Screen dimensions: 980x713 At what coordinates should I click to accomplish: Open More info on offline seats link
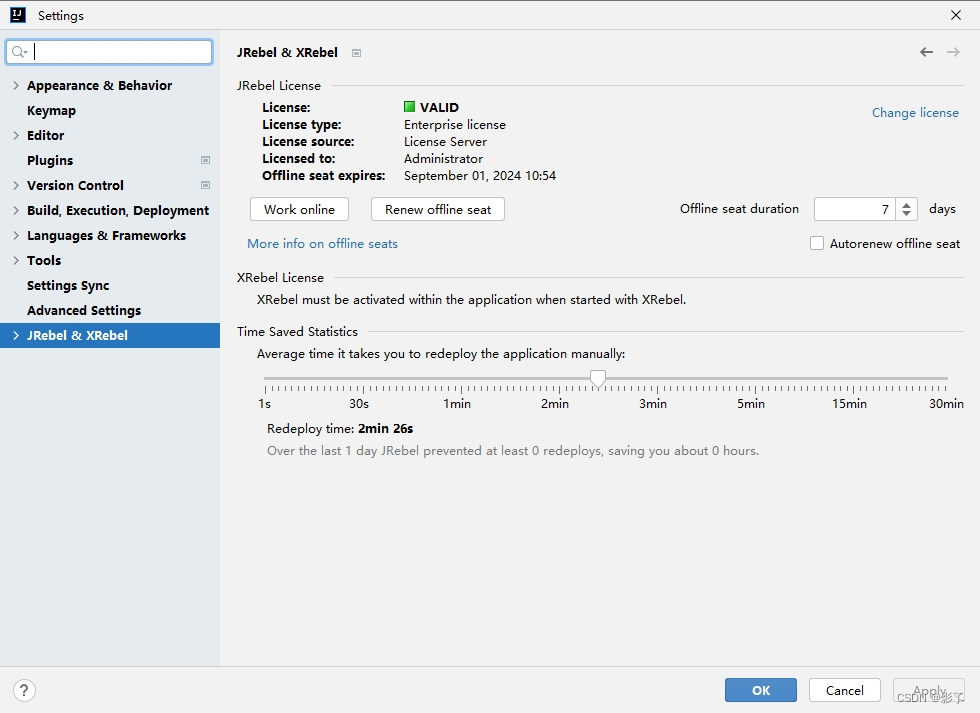(x=322, y=244)
